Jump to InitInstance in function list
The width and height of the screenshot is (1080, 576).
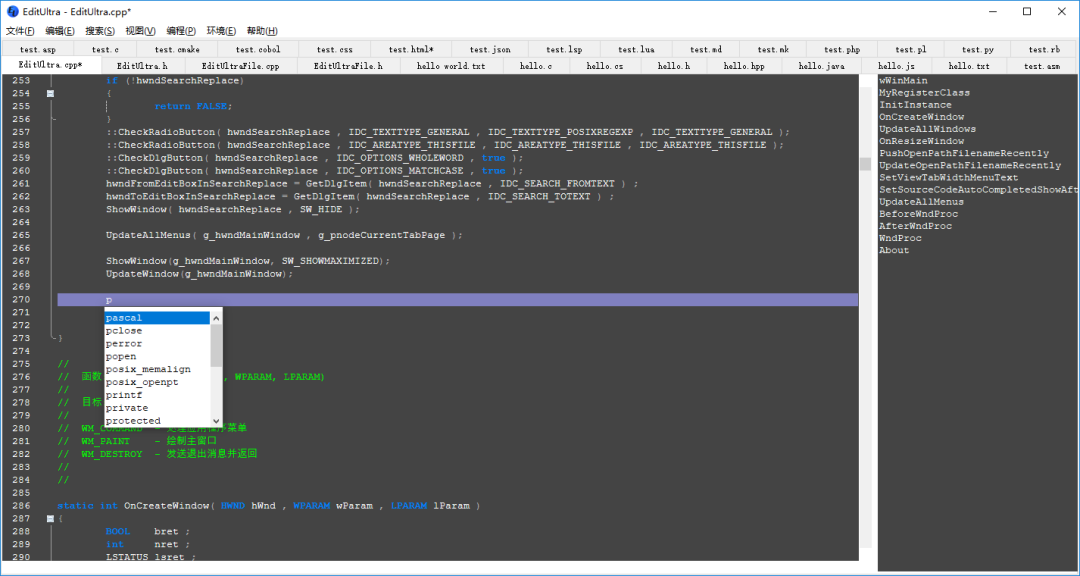(915, 105)
